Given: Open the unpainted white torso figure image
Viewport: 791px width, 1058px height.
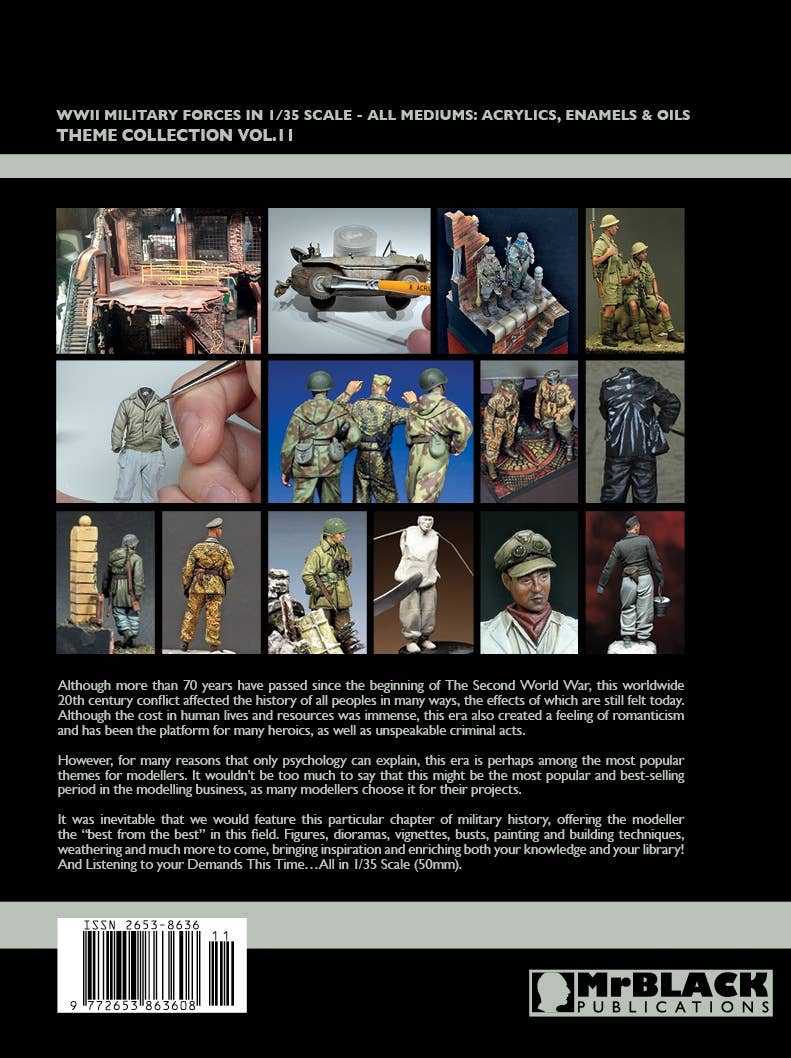Looking at the screenshot, I should pos(423,582).
